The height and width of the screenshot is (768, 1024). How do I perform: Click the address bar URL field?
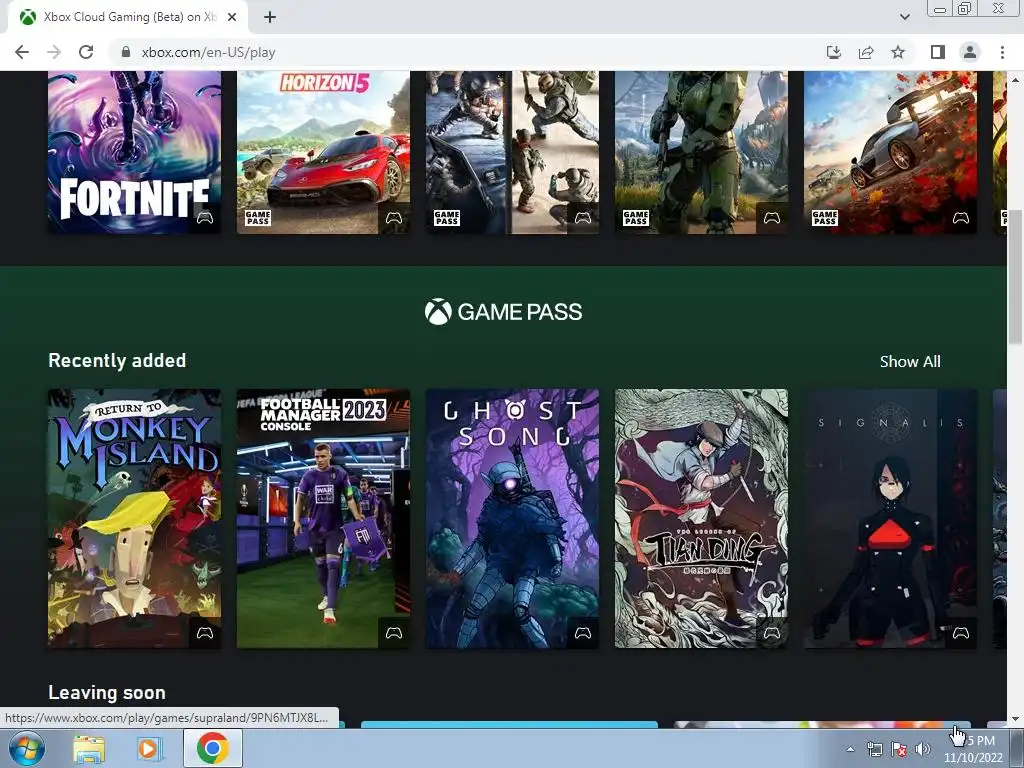[x=464, y=52]
